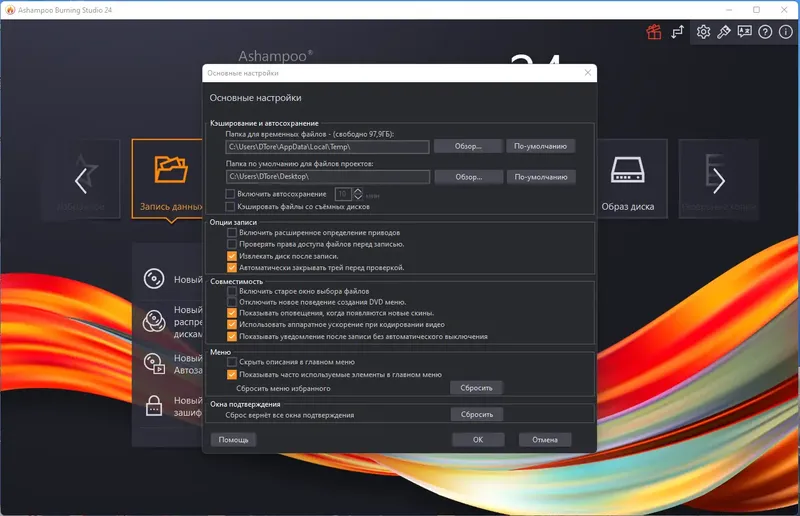
Task: Click autosave minutes stepper arrows
Action: click(358, 194)
